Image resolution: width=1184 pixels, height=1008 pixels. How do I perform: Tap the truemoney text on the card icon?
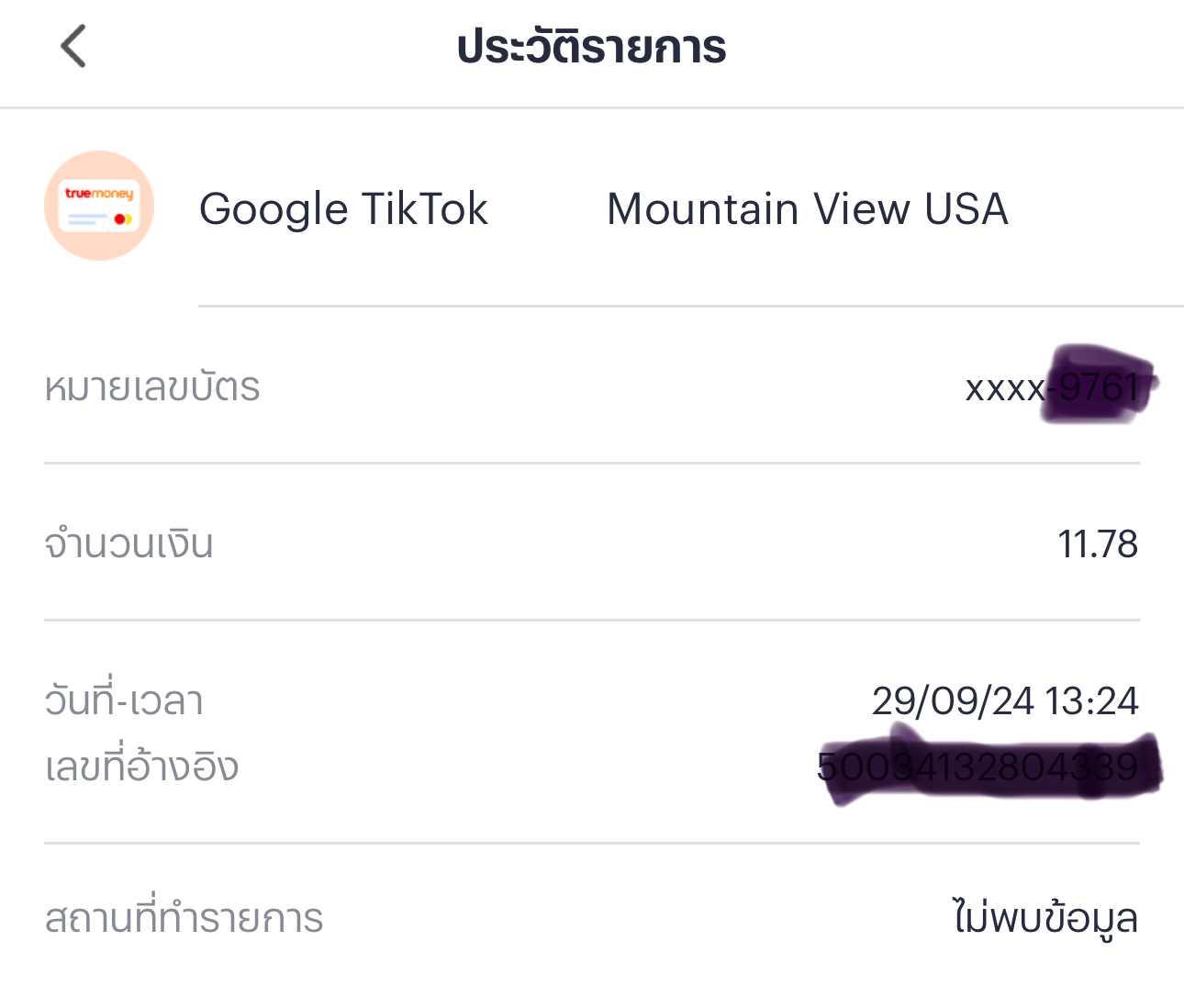[99, 194]
